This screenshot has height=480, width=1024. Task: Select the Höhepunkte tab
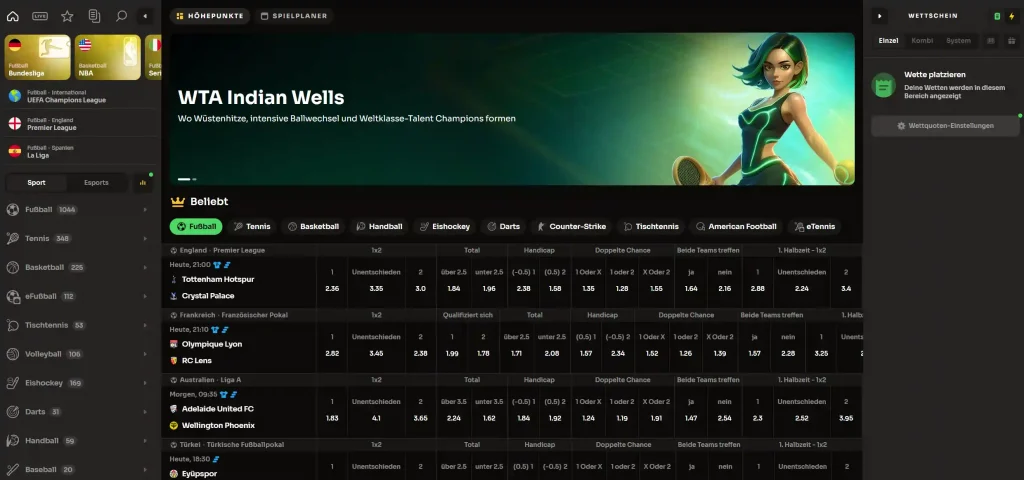coord(210,16)
